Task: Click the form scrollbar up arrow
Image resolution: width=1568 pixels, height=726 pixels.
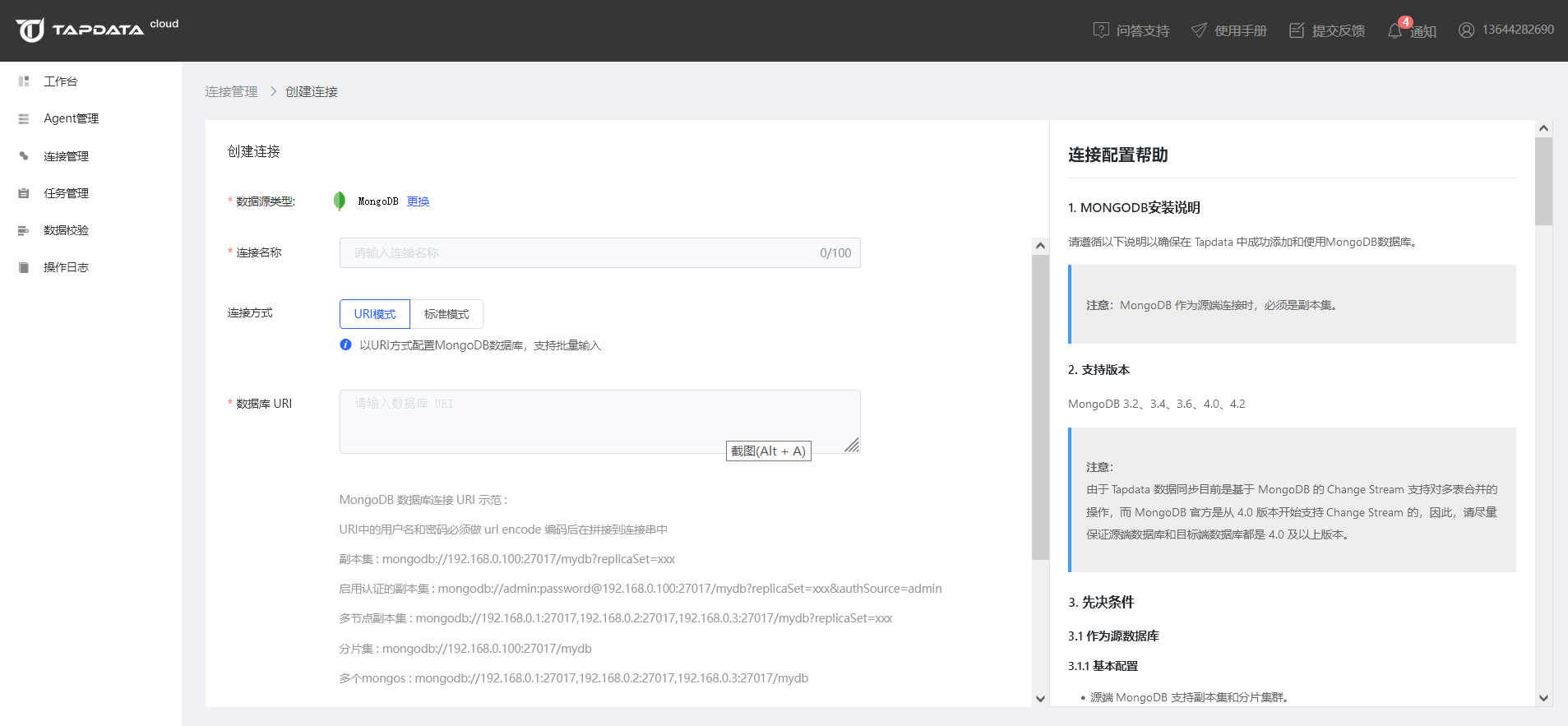Action: (x=1040, y=246)
